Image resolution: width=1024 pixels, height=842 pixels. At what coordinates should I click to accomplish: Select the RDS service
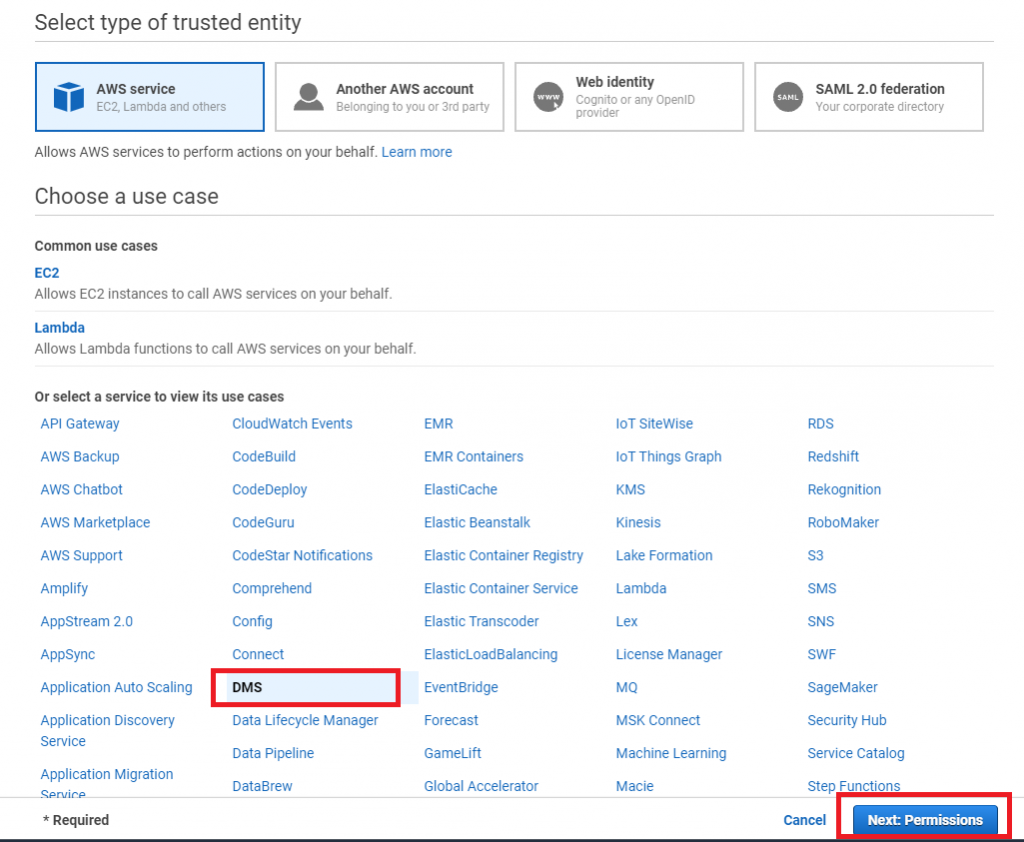click(820, 423)
